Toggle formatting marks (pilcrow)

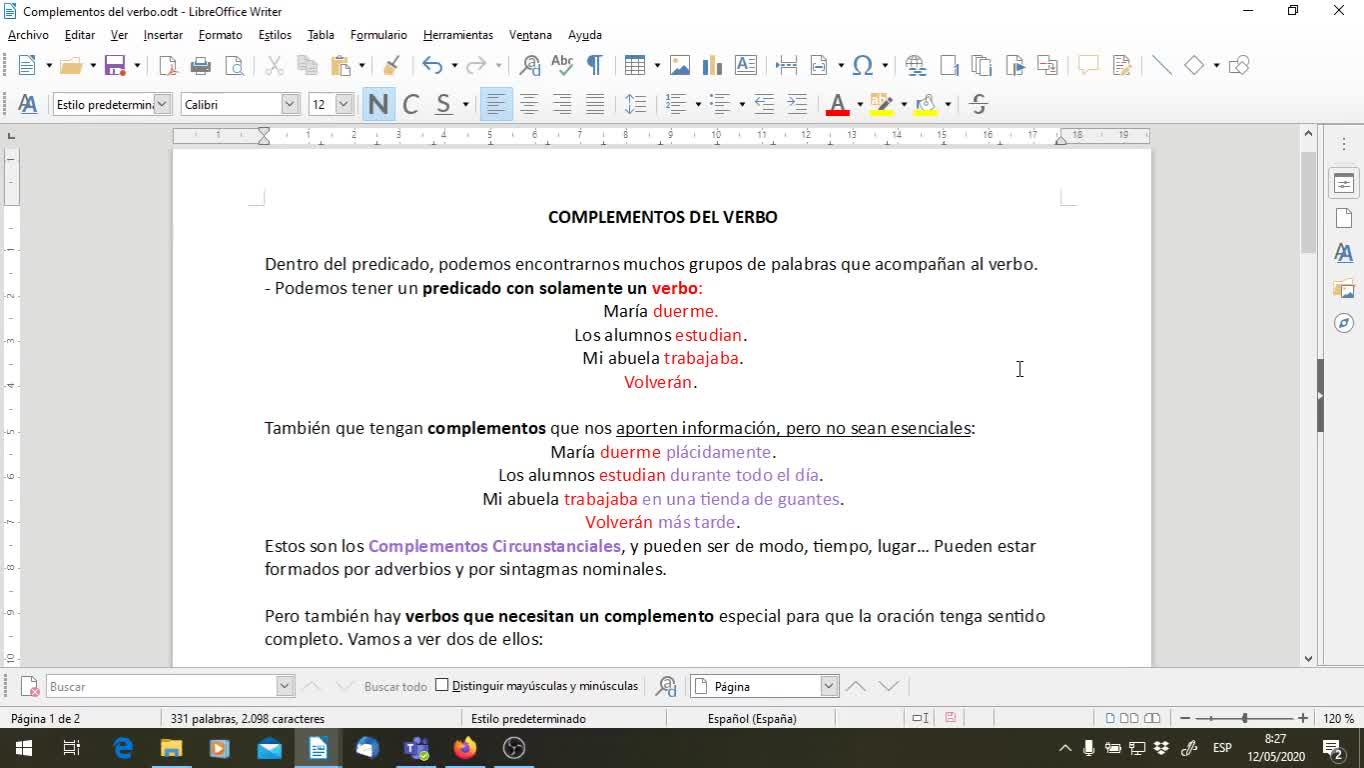click(x=595, y=66)
